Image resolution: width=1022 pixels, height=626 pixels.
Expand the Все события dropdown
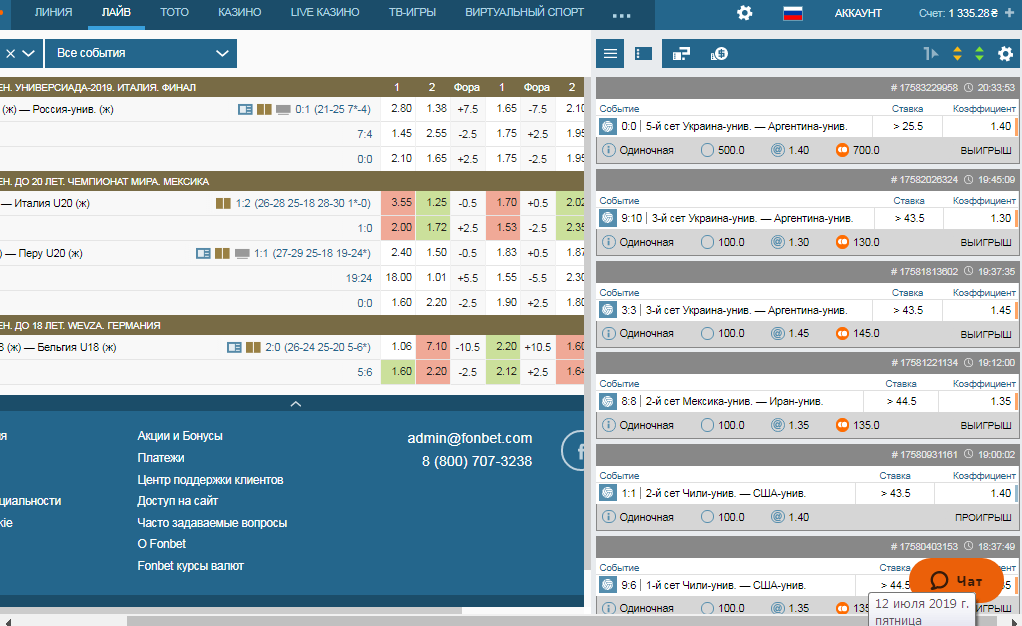coord(141,53)
